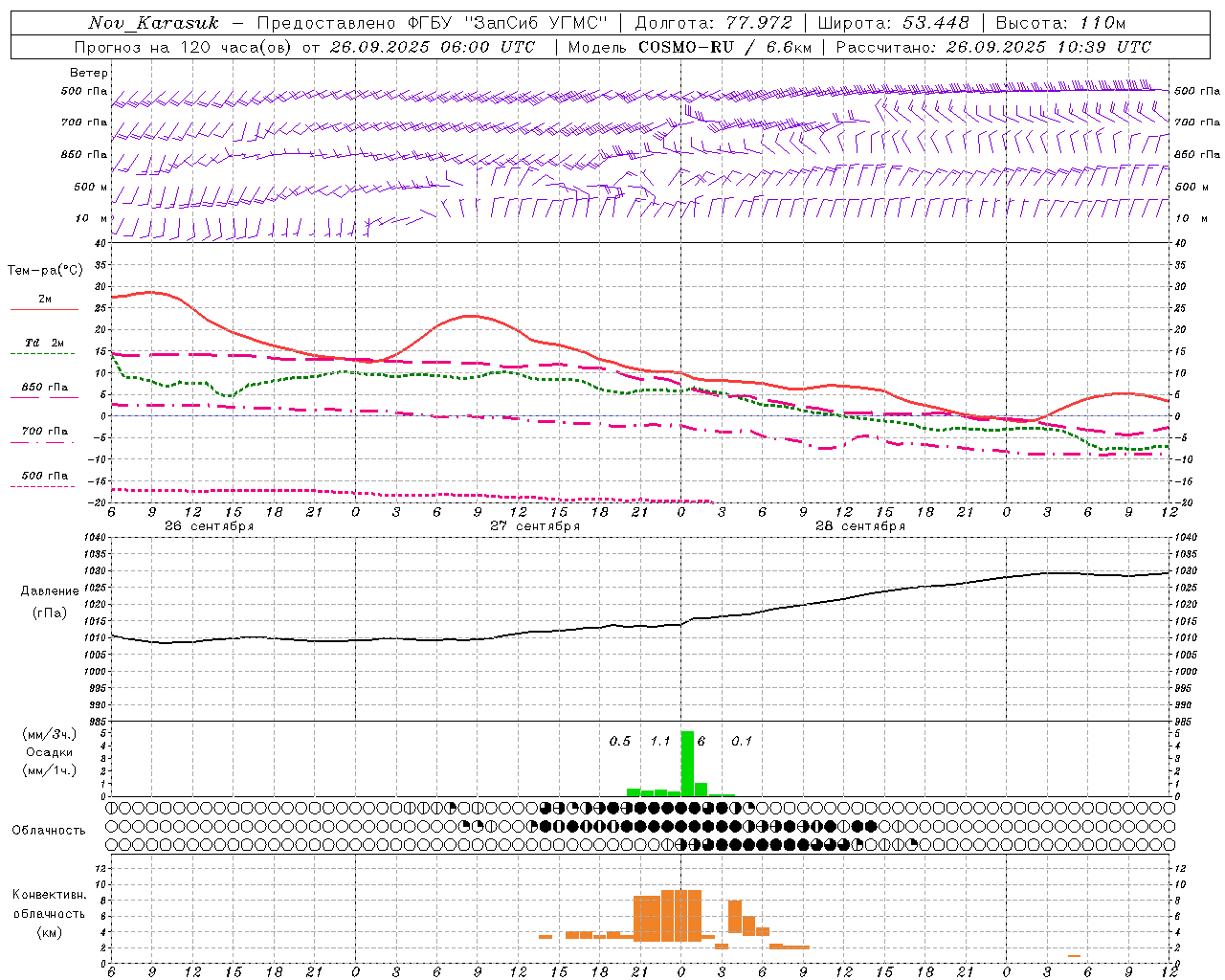
Task: Click the precipitation value '1.1' above bars
Action: 660,742
